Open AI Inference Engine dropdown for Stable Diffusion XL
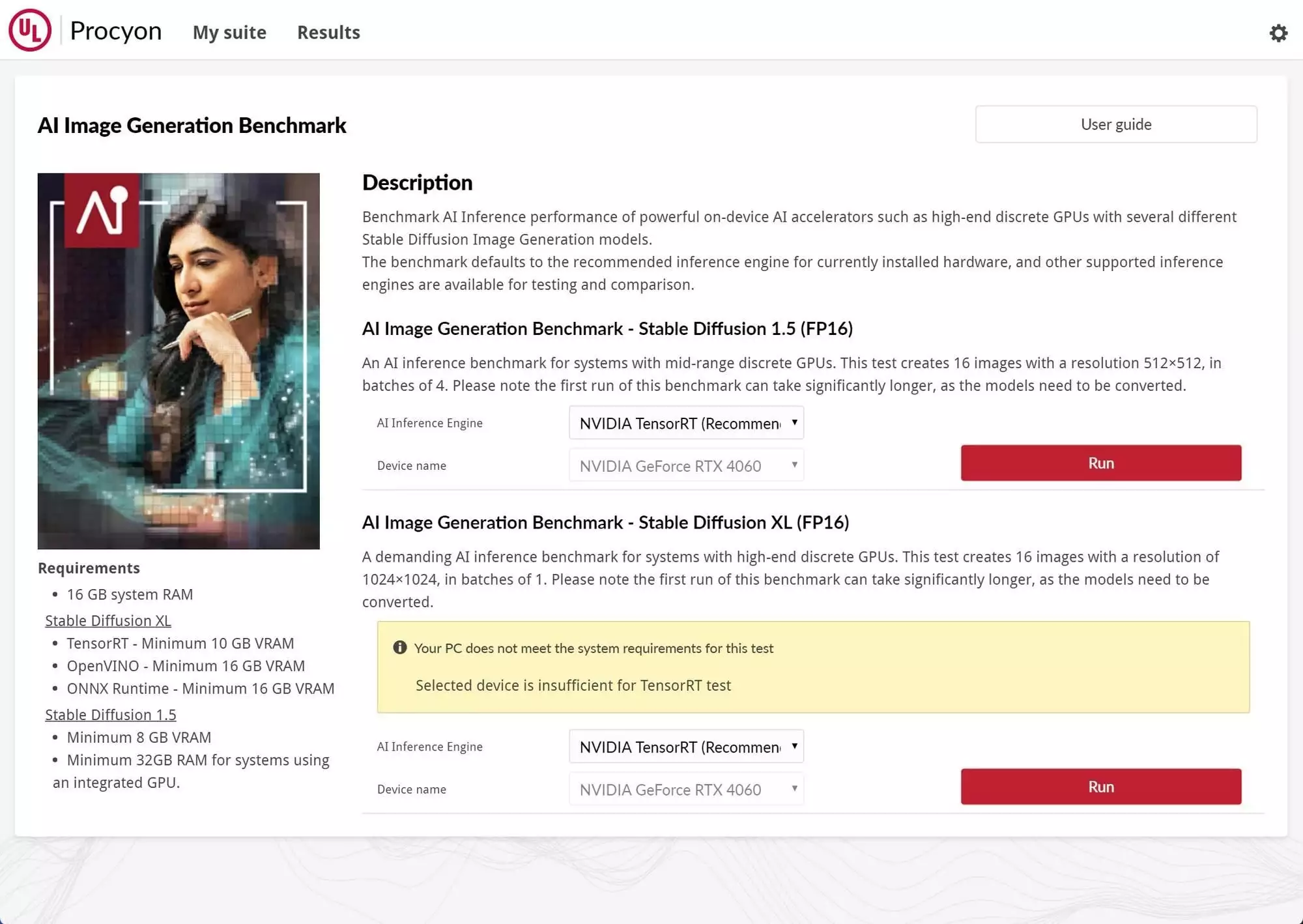Image resolution: width=1303 pixels, height=924 pixels. click(687, 747)
